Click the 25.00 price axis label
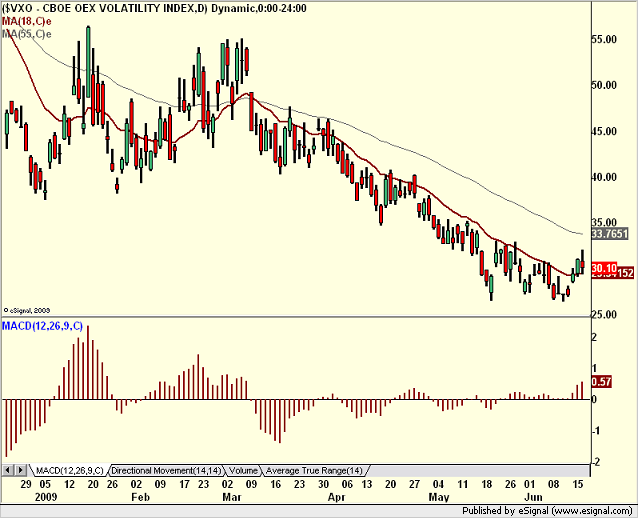This screenshot has height=518, width=638. coord(603,315)
